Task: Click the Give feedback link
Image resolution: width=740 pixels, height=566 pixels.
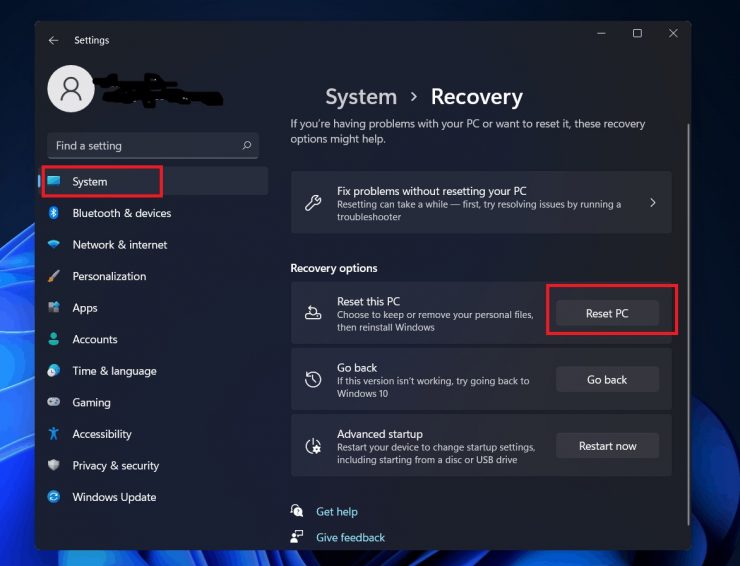Action: pyautogui.click(x=350, y=537)
